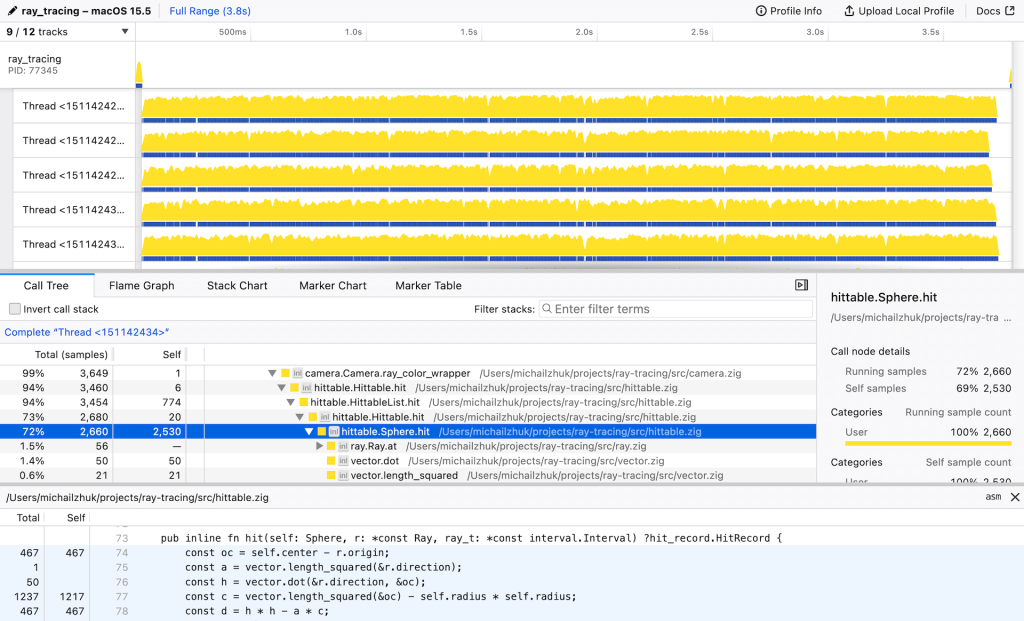The image size is (1024, 621).
Task: Toggle the sidebar panel icon
Action: (x=801, y=285)
